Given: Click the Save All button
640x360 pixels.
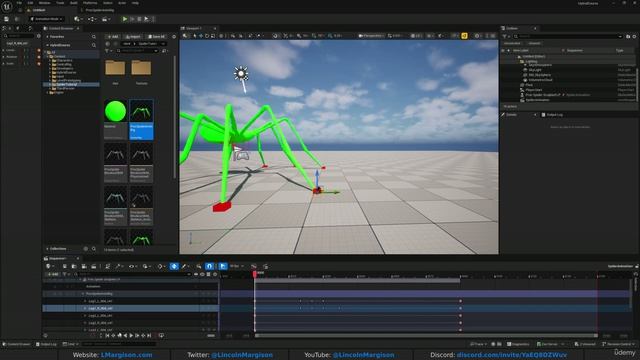Looking at the screenshot, I should 156,36.
